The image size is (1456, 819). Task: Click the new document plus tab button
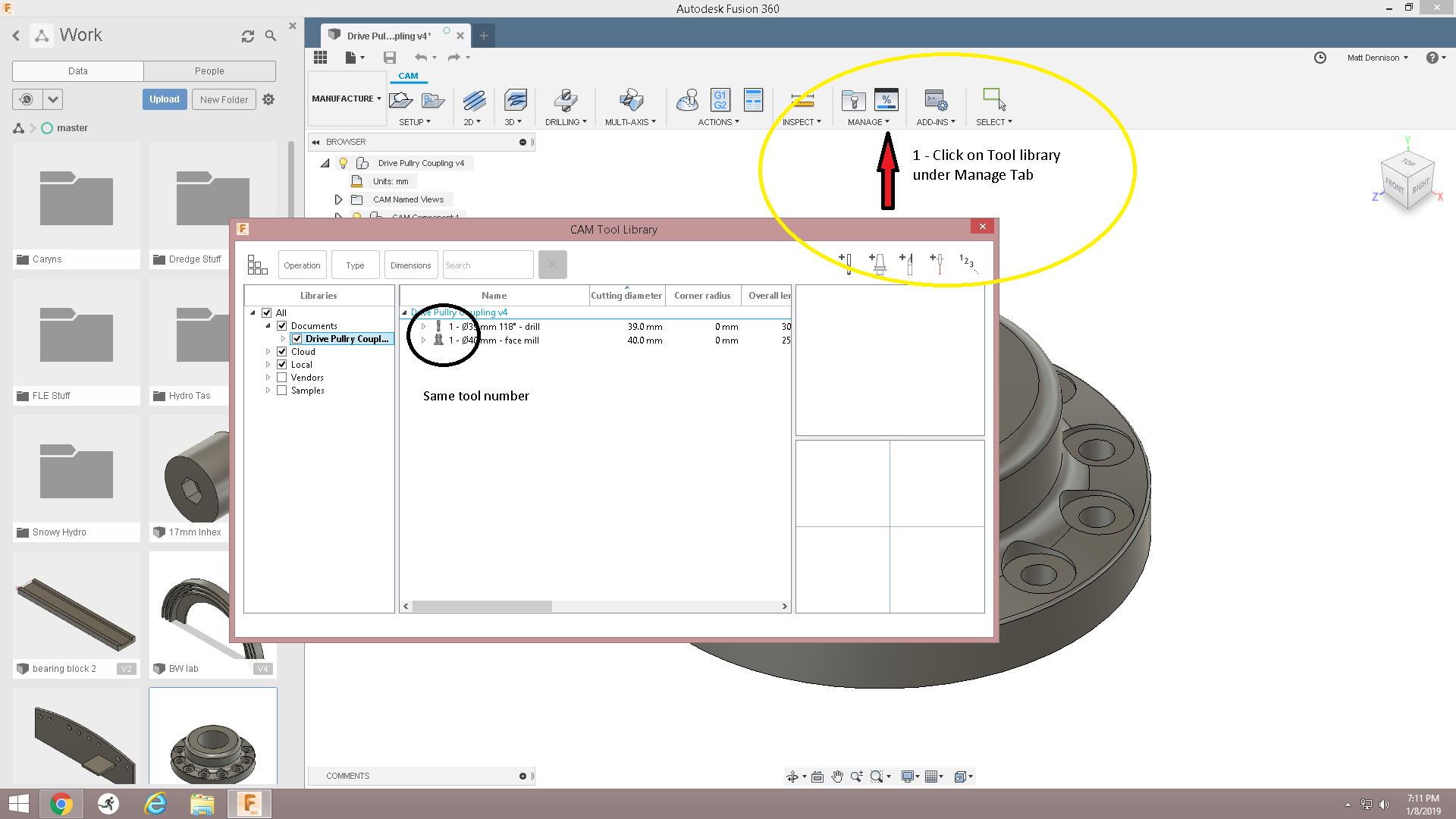point(483,36)
